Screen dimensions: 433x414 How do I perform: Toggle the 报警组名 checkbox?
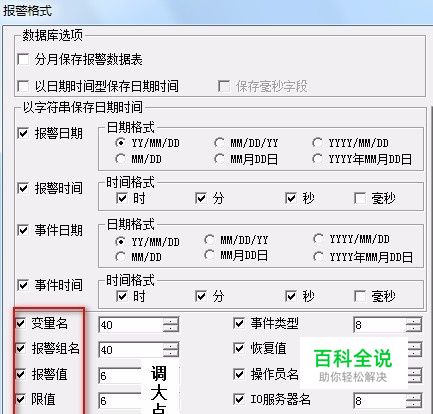click(x=21, y=348)
